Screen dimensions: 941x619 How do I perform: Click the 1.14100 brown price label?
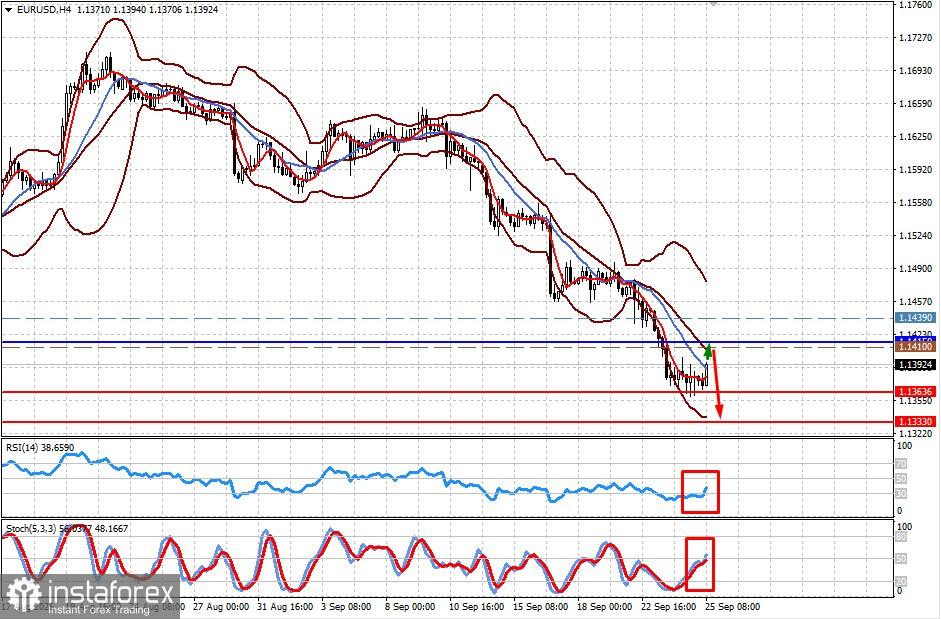coord(914,347)
